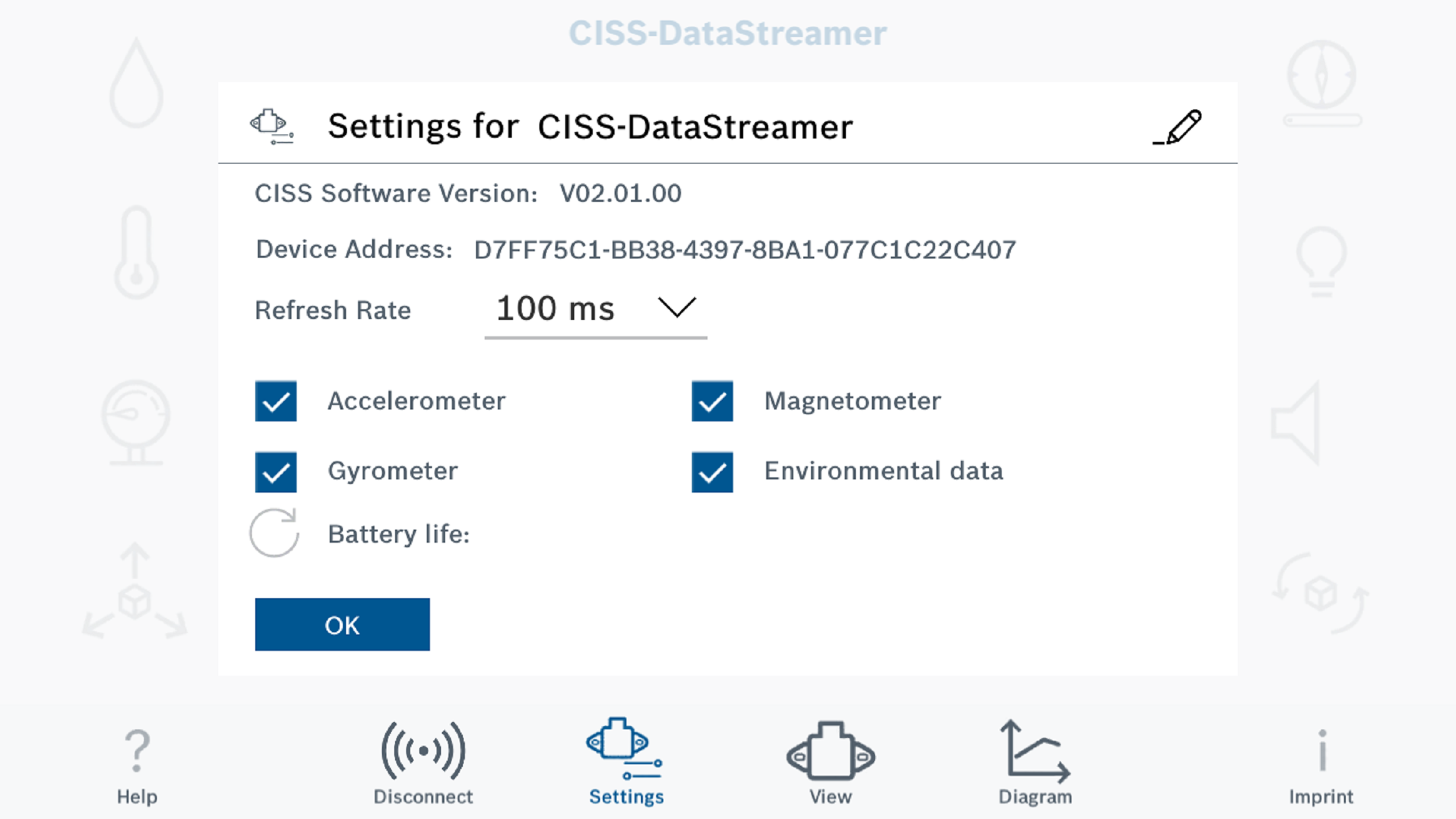Open Help from the bottom bar
This screenshot has height=819, width=1456.
pos(136,765)
